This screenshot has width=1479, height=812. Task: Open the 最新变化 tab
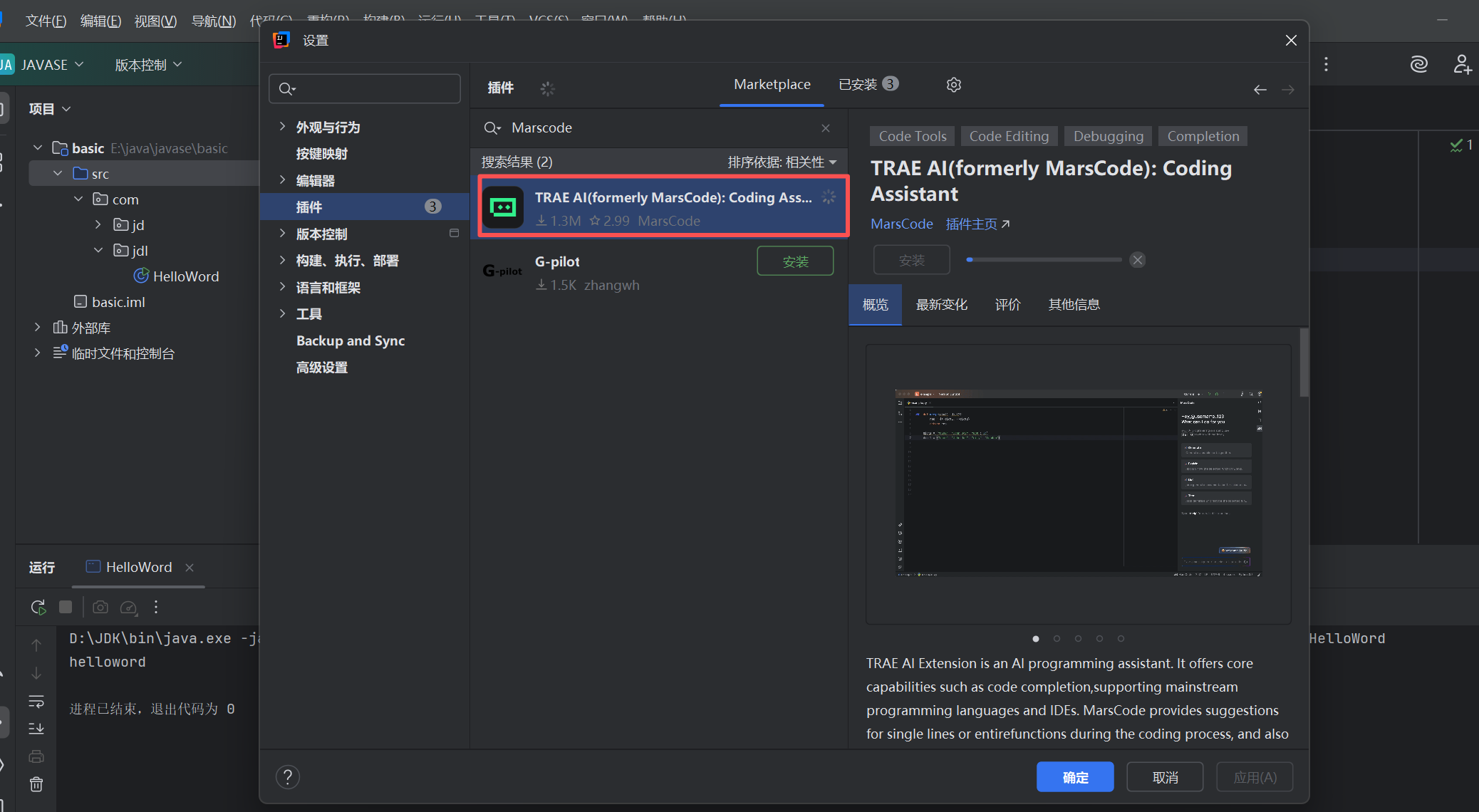tap(941, 305)
